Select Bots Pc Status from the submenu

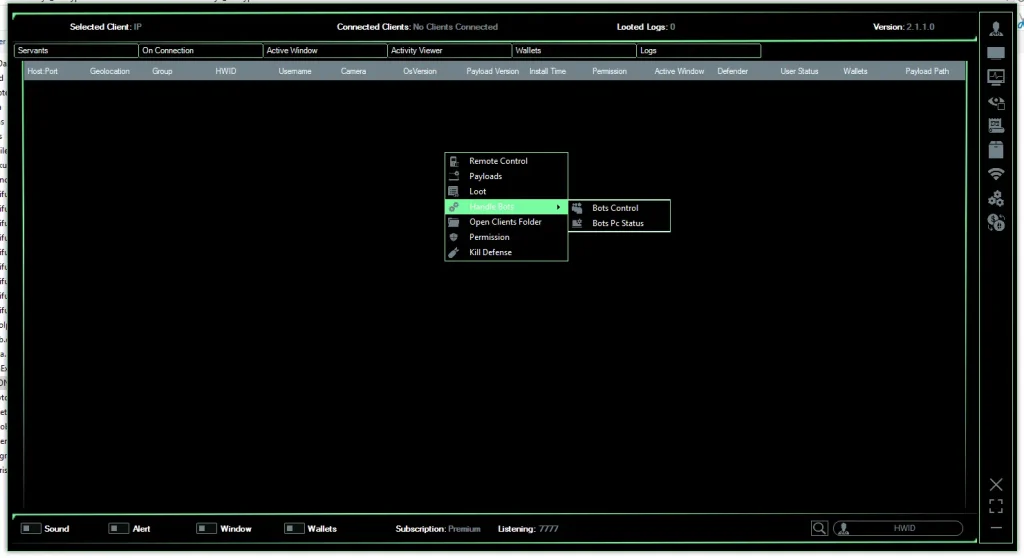[x=618, y=223]
